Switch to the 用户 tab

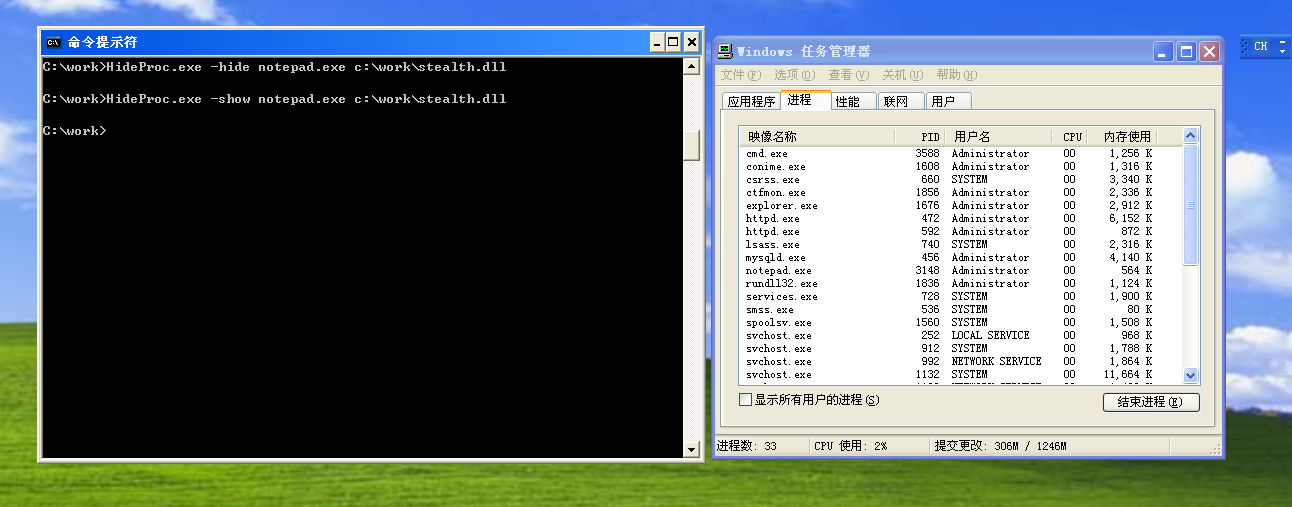click(947, 101)
